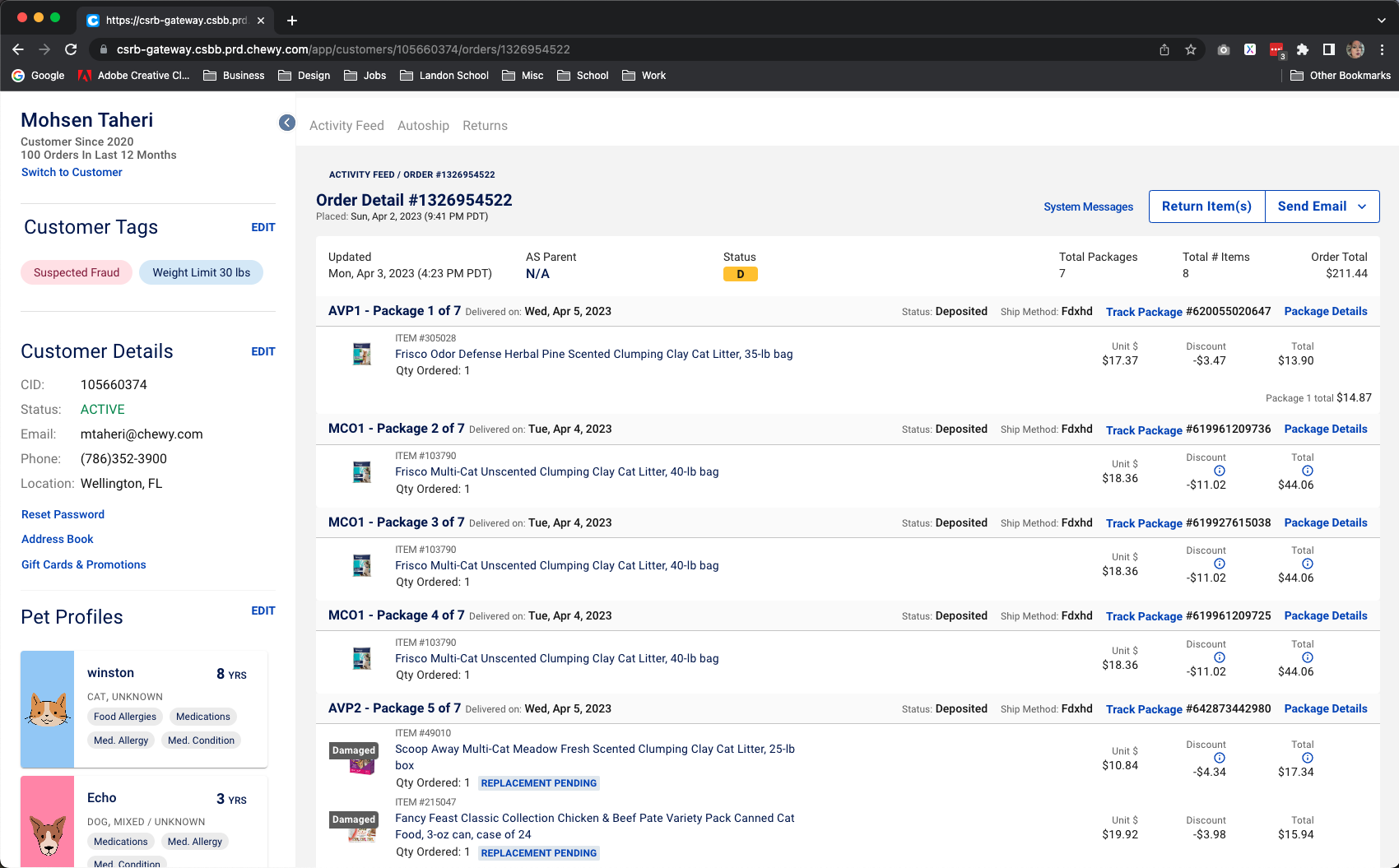
Task: Click the site lock icon in address bar
Action: coord(104,49)
